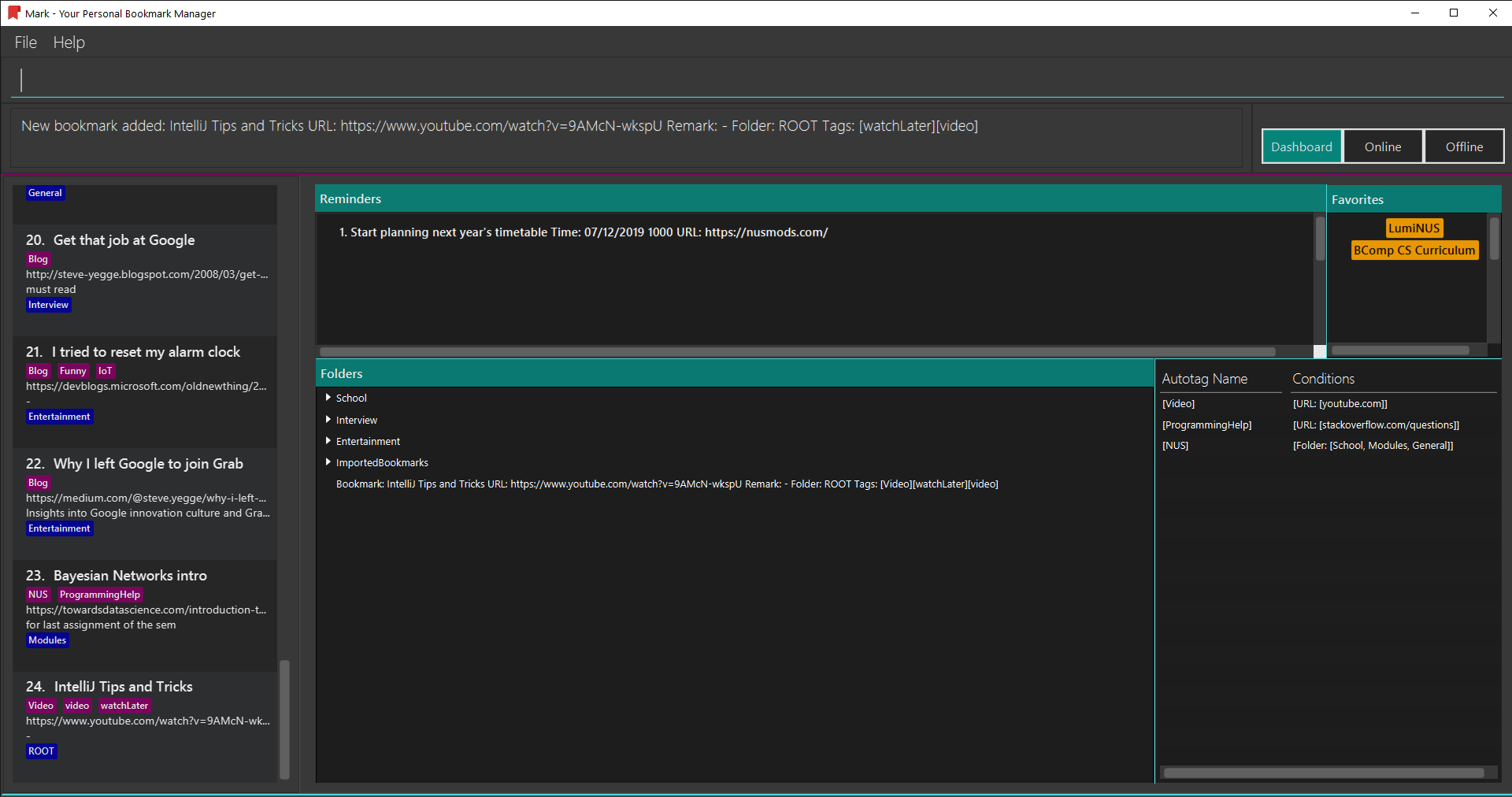
Task: Expand the School folder arrow
Action: (328, 398)
